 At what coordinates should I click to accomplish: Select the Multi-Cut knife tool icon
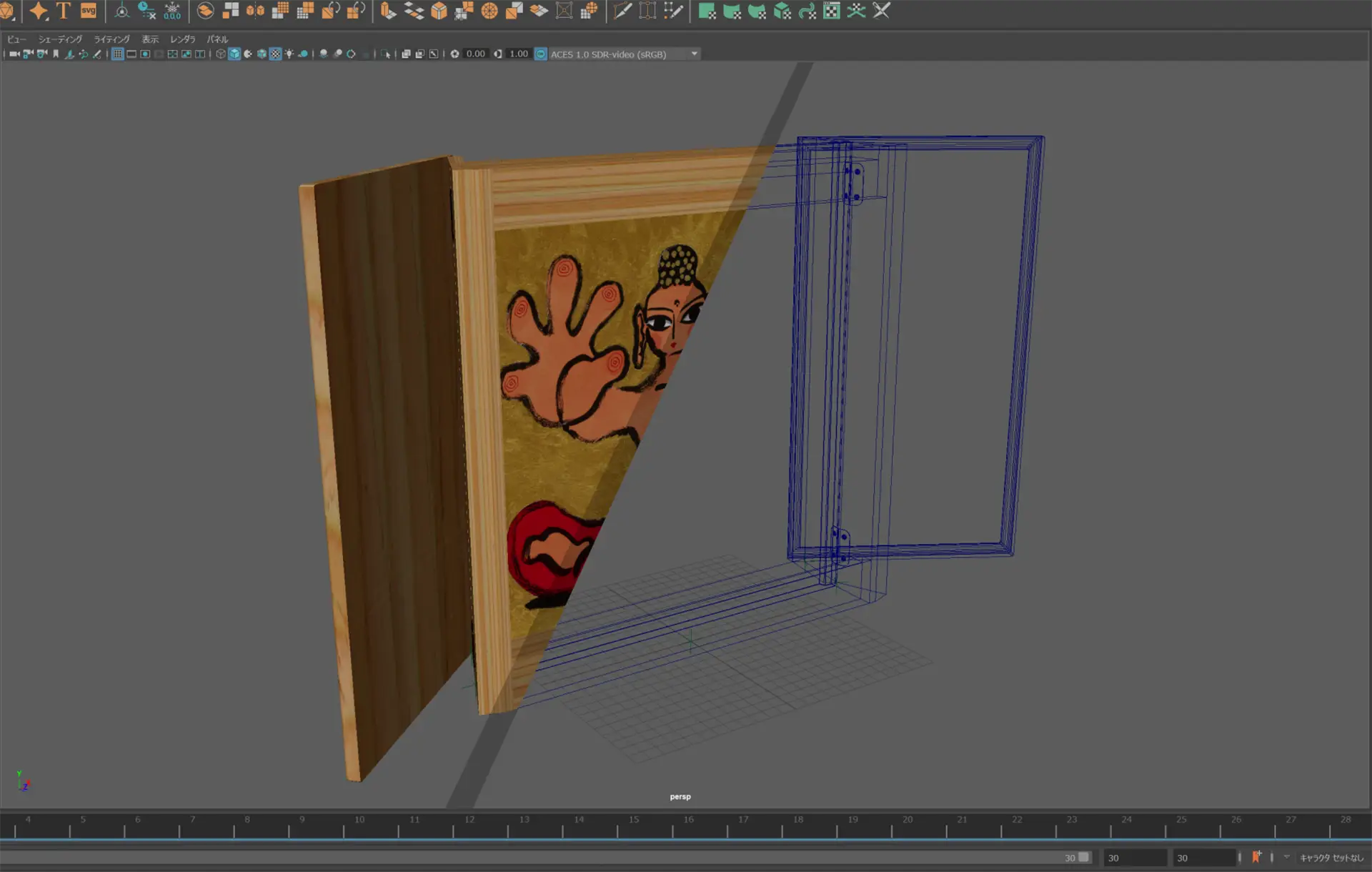tap(622, 11)
